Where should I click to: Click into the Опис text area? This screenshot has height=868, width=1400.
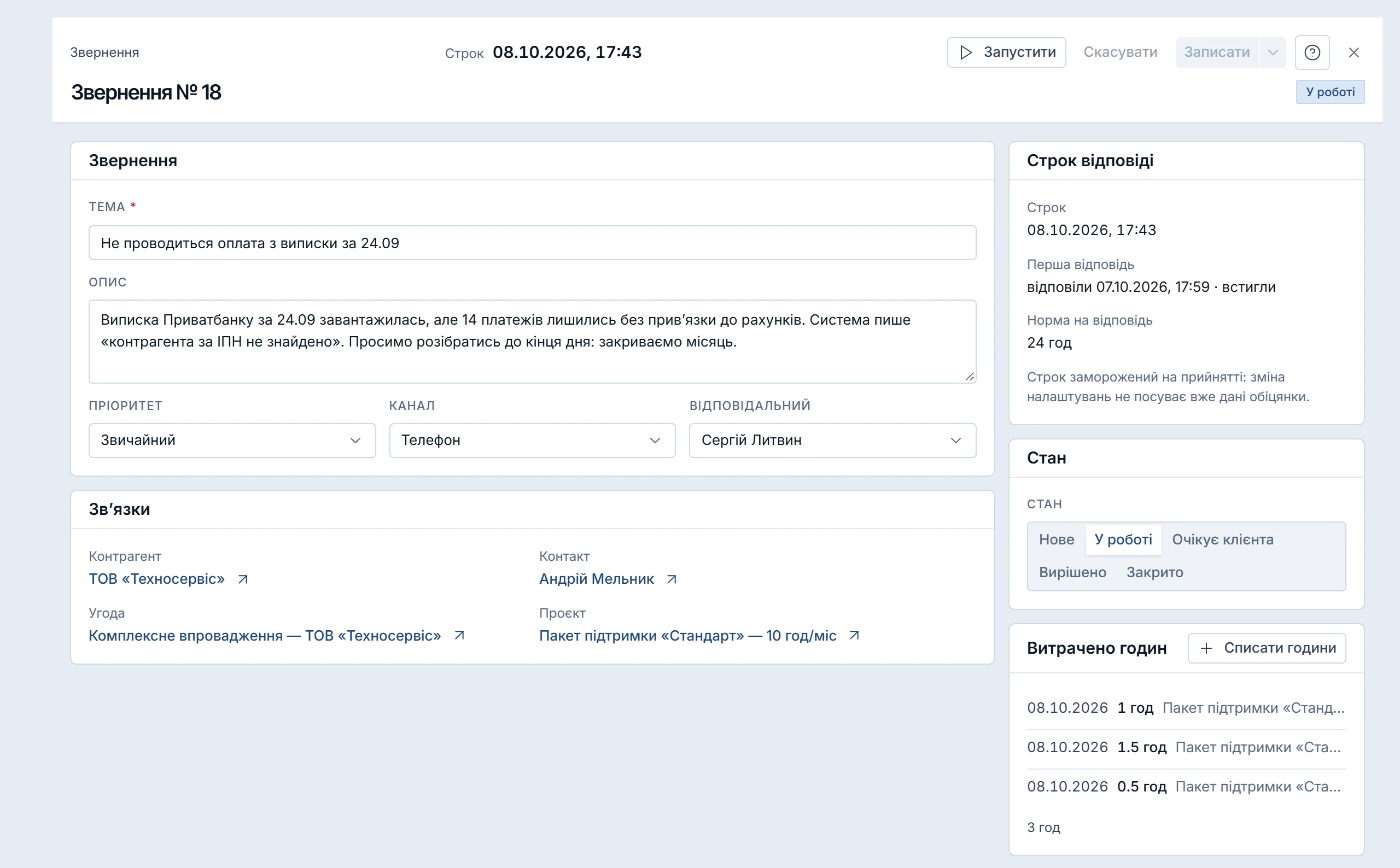(x=532, y=342)
